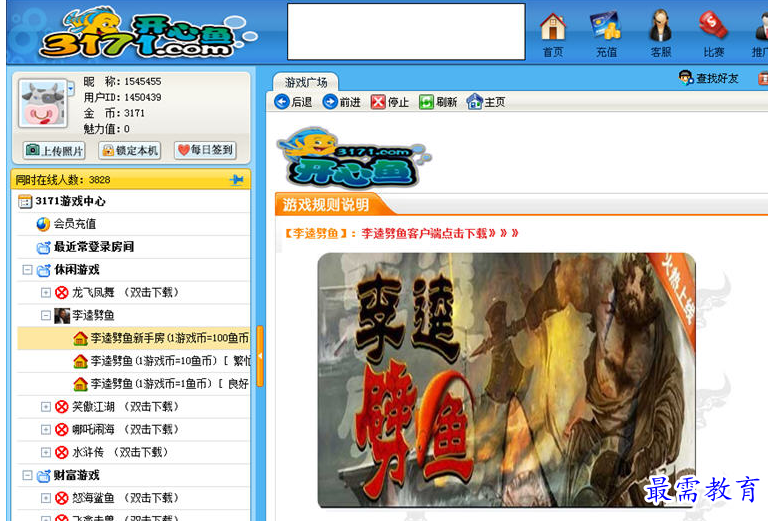Viewport: 768px width, 521px height.
Task: Select the 龙飞凤舞 (双击下载) game entry
Action: pyautogui.click(x=126, y=293)
